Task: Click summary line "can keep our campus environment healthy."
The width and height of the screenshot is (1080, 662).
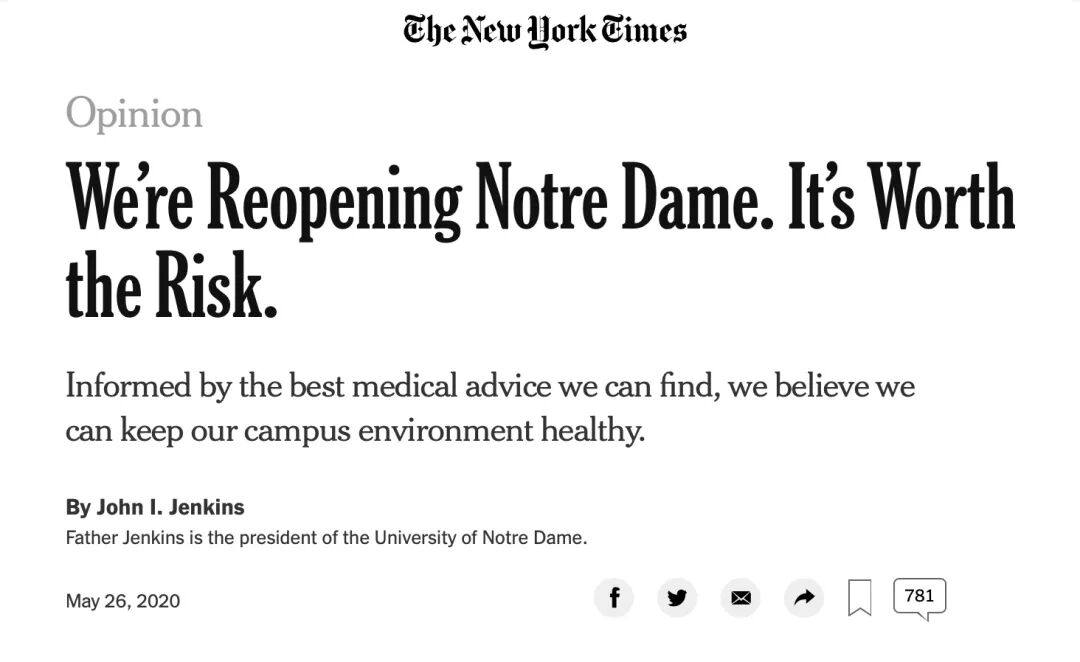Action: point(355,431)
